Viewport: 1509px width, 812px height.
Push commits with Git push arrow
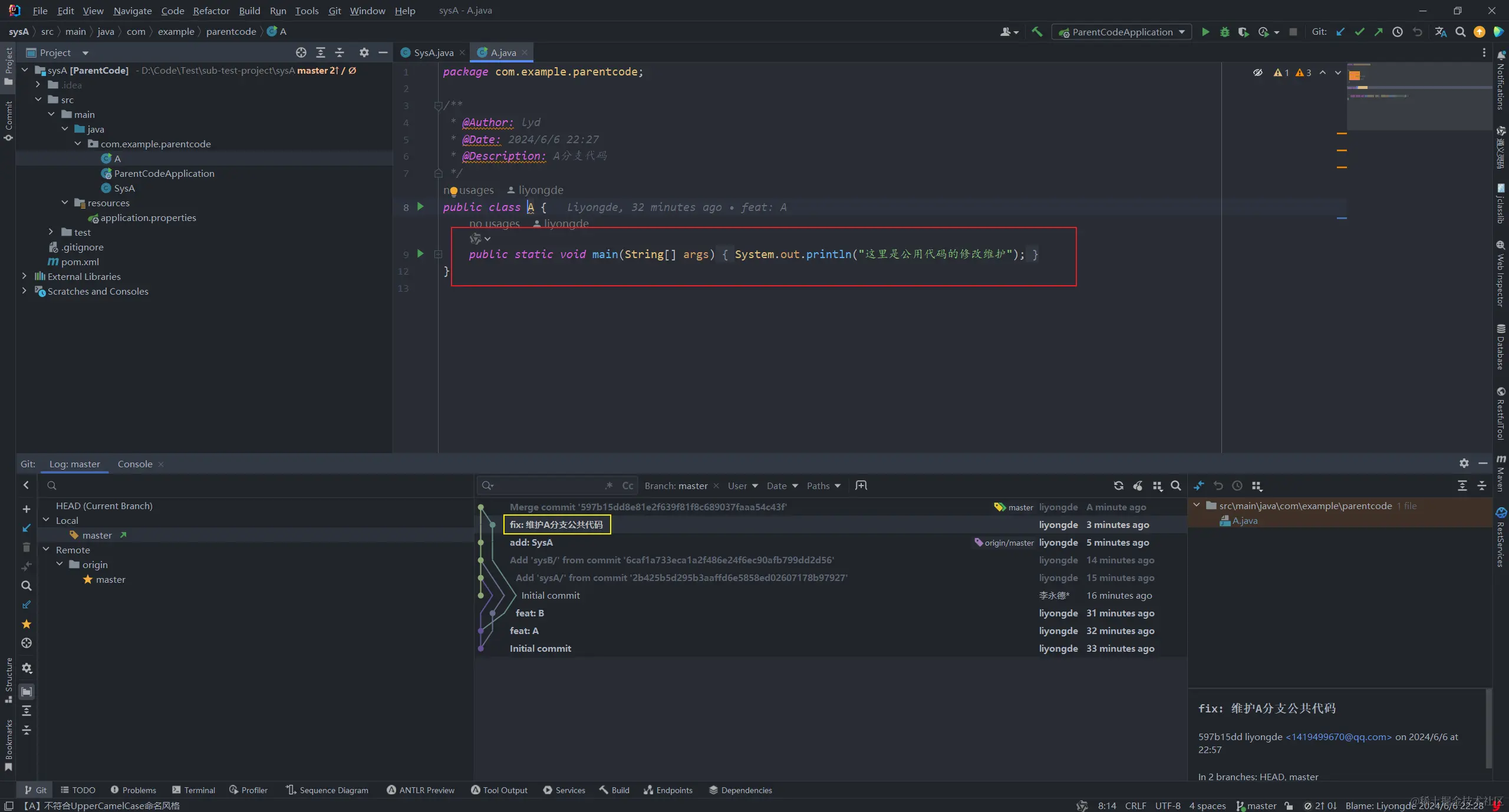1378,32
